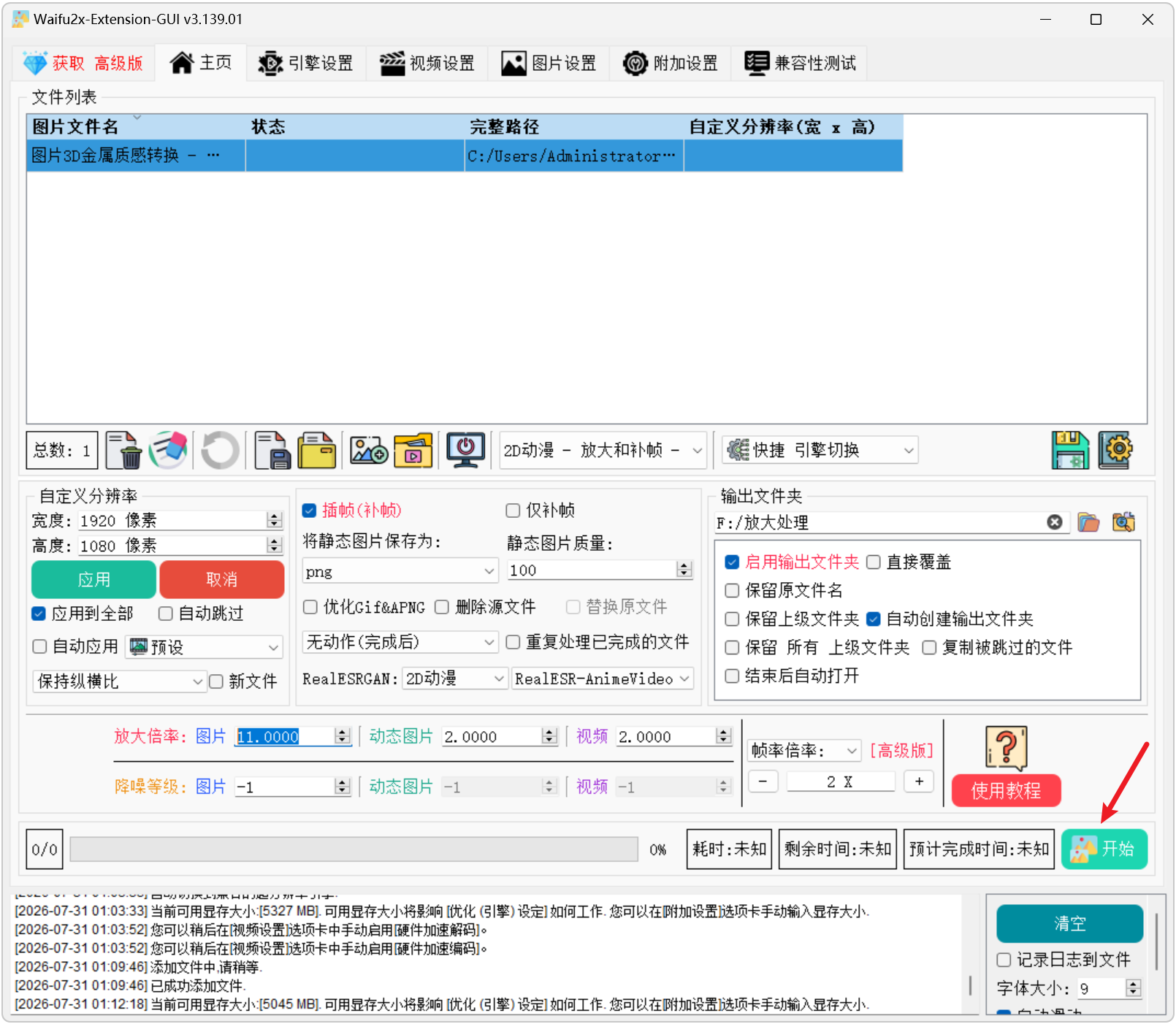
Task: Toggle 自动创建输出文件夹 checkbox
Action: (874, 619)
